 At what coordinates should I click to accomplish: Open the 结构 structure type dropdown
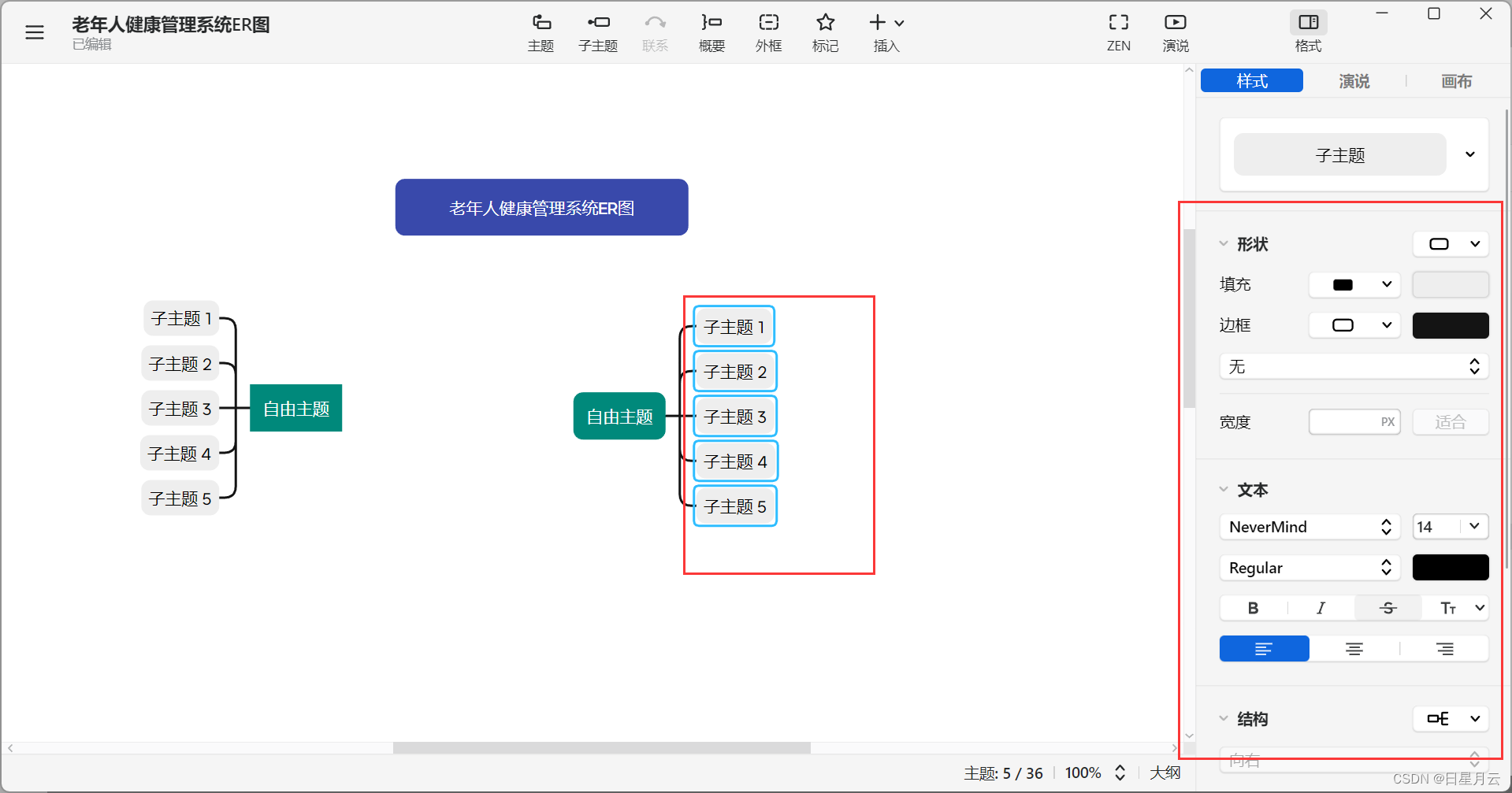click(1451, 719)
